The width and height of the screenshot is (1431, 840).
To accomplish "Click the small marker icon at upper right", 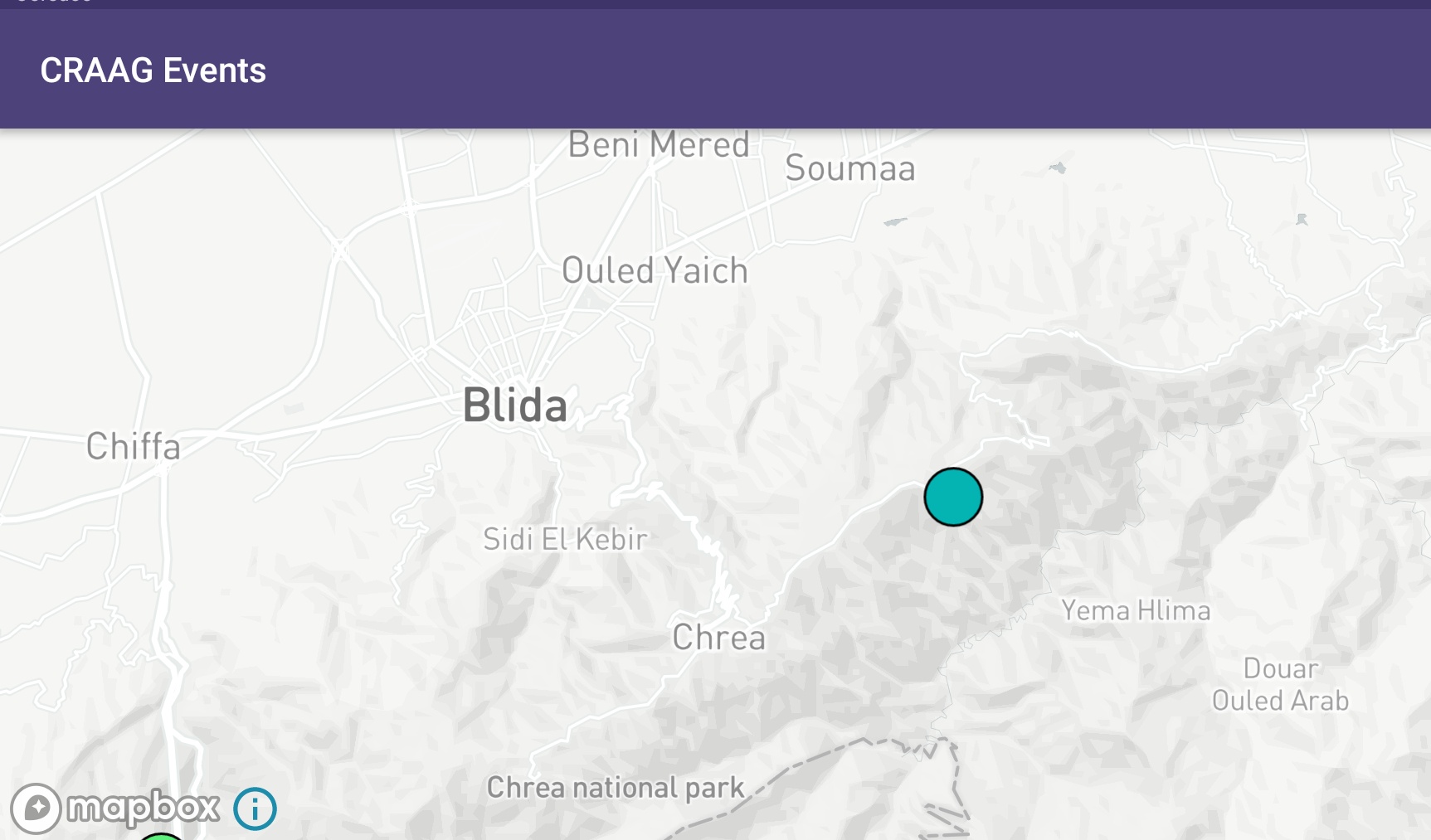I will coord(1302,220).
